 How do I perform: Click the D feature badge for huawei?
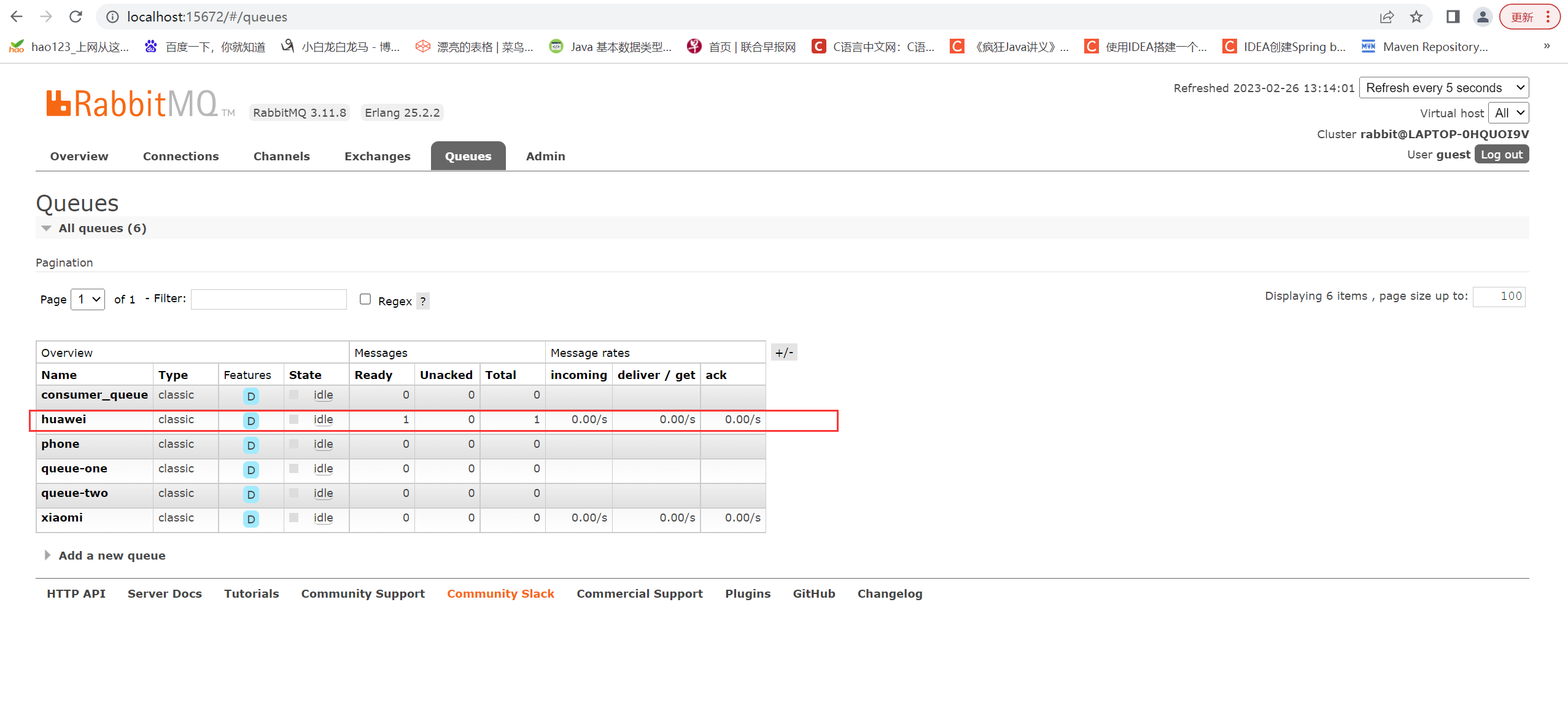click(250, 421)
